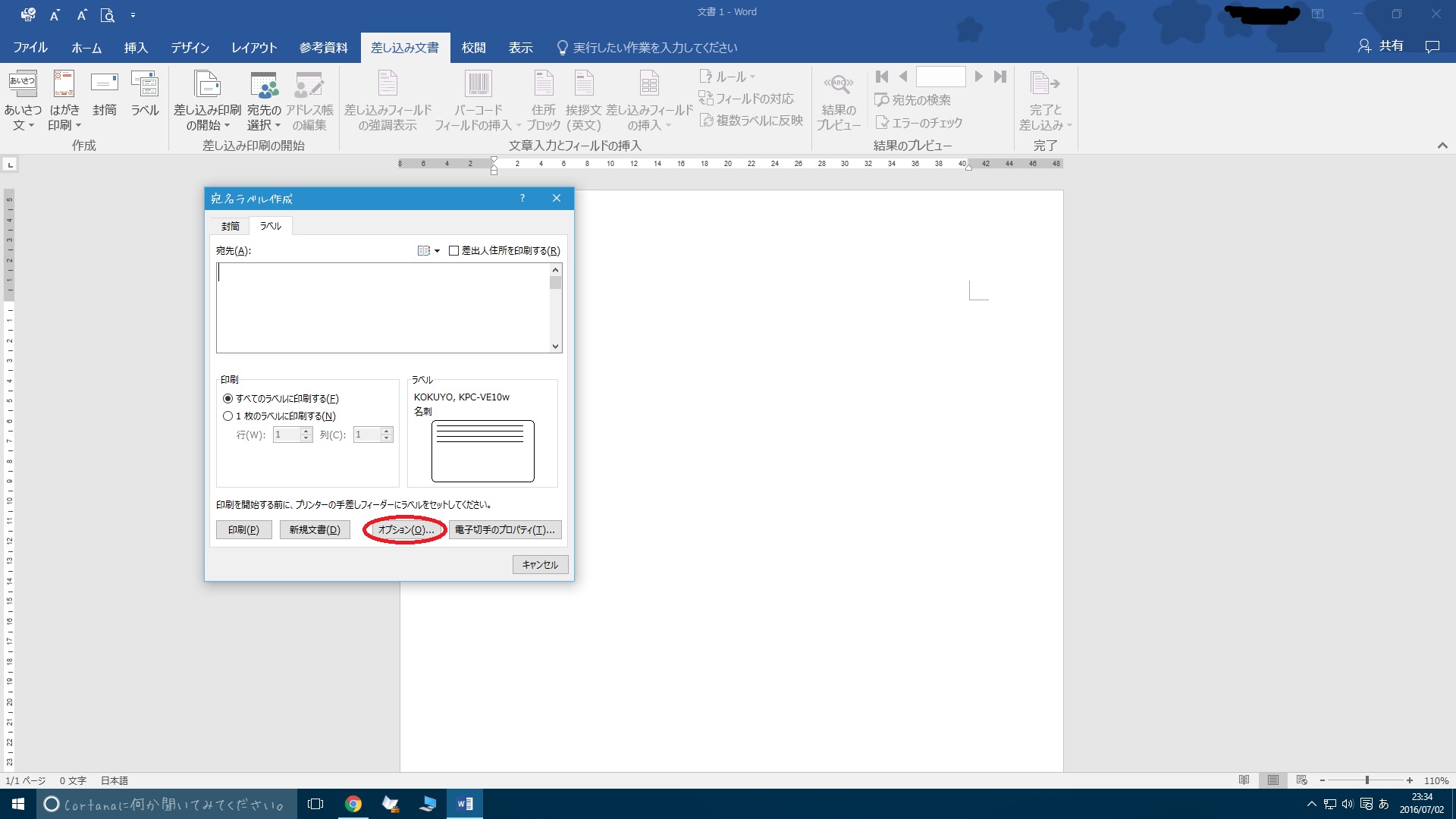
Task: Open the ルール rules dropdown
Action: tap(727, 77)
